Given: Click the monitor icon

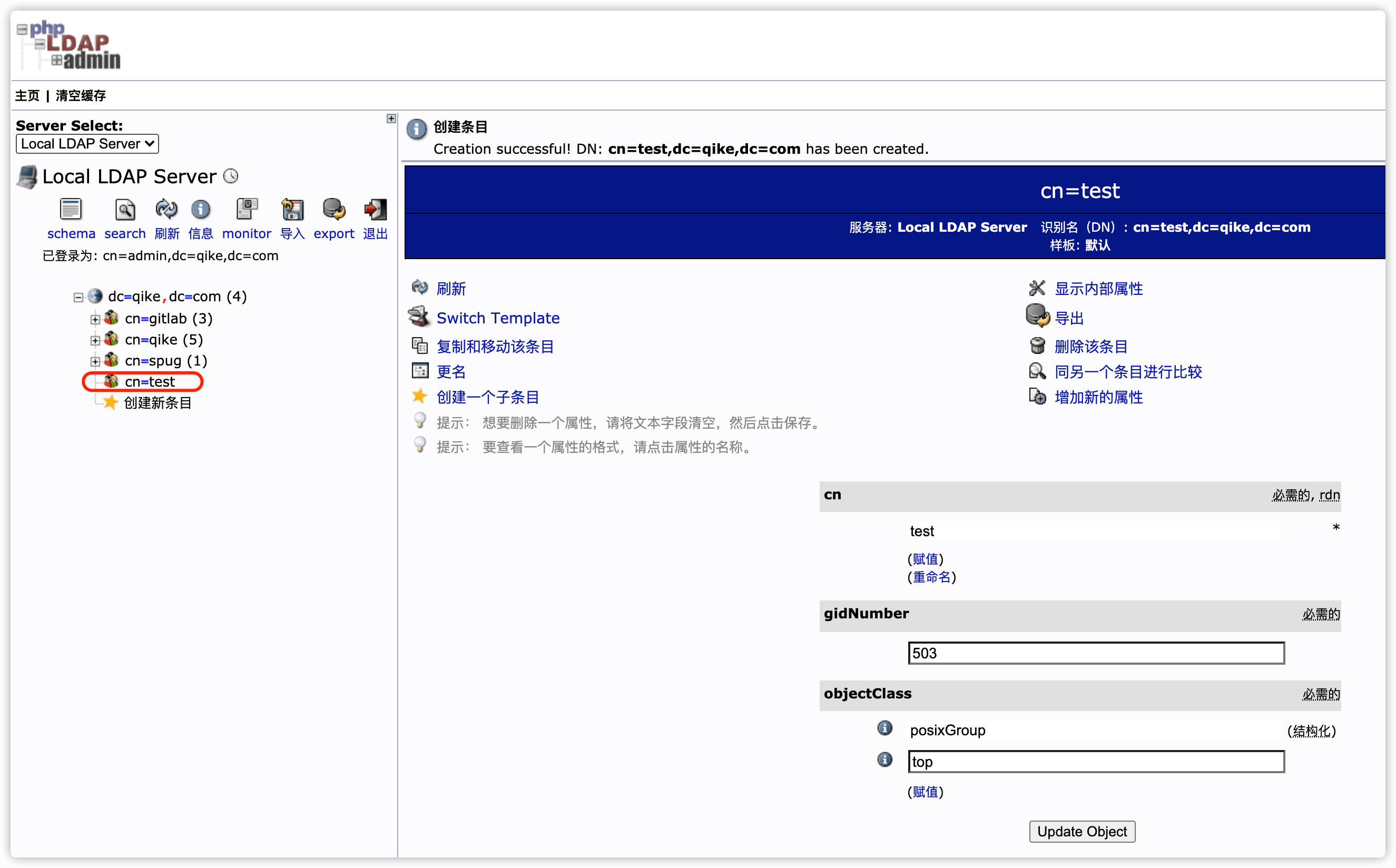Looking at the screenshot, I should click(246, 210).
